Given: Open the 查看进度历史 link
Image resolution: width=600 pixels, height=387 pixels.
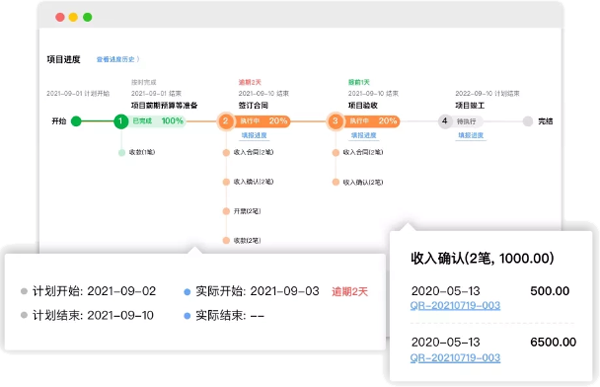Looking at the screenshot, I should point(118,59).
